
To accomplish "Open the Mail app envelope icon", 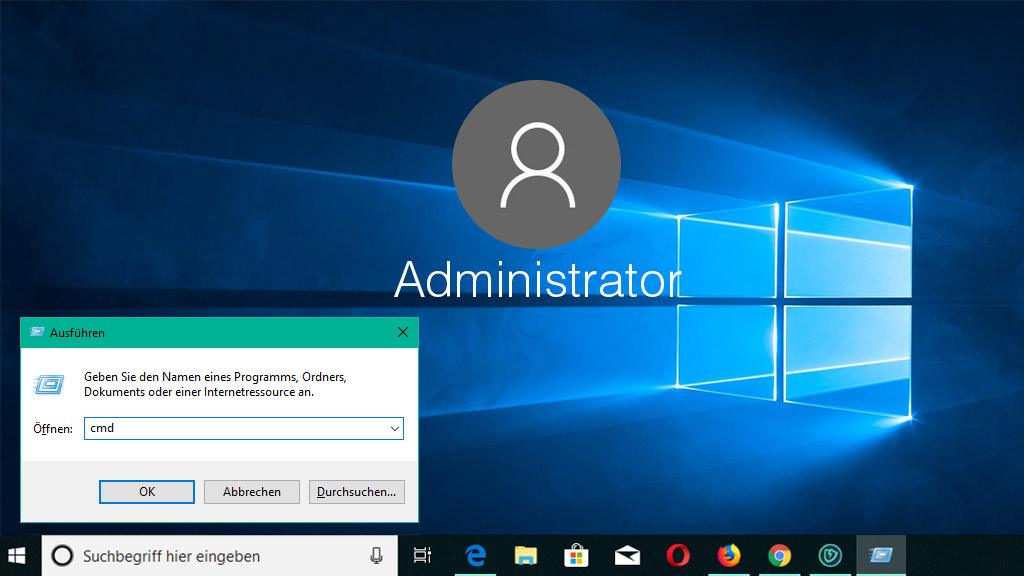I will point(627,556).
